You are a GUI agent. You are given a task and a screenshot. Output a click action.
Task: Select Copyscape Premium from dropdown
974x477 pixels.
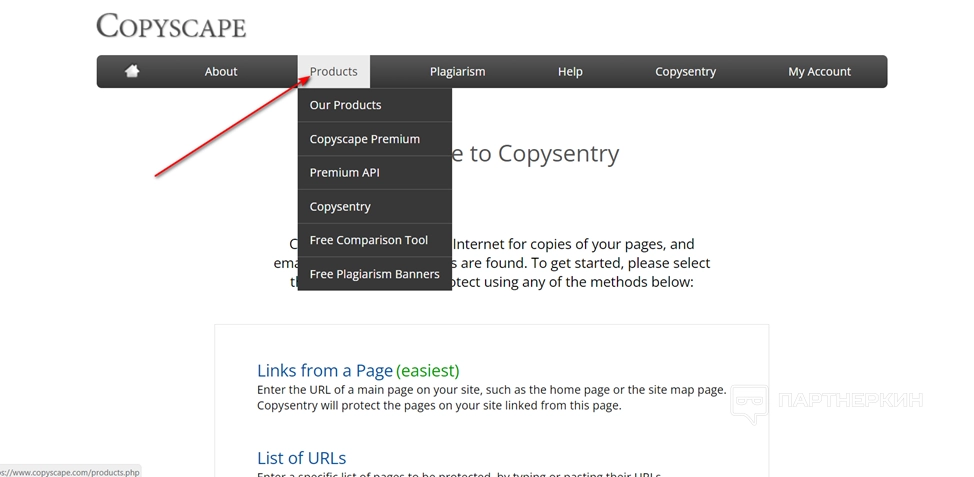pos(375,139)
